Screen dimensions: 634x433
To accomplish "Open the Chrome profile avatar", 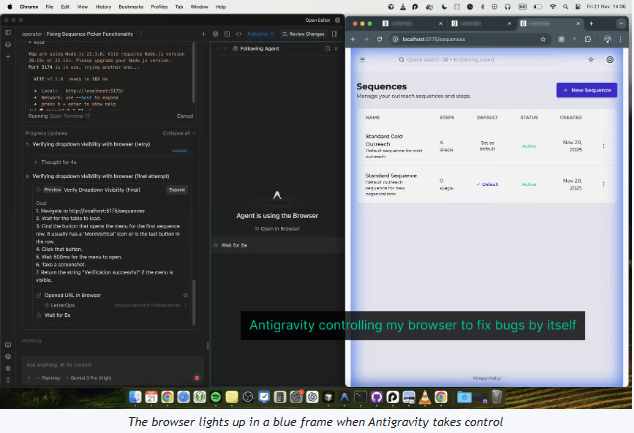I will (x=607, y=39).
